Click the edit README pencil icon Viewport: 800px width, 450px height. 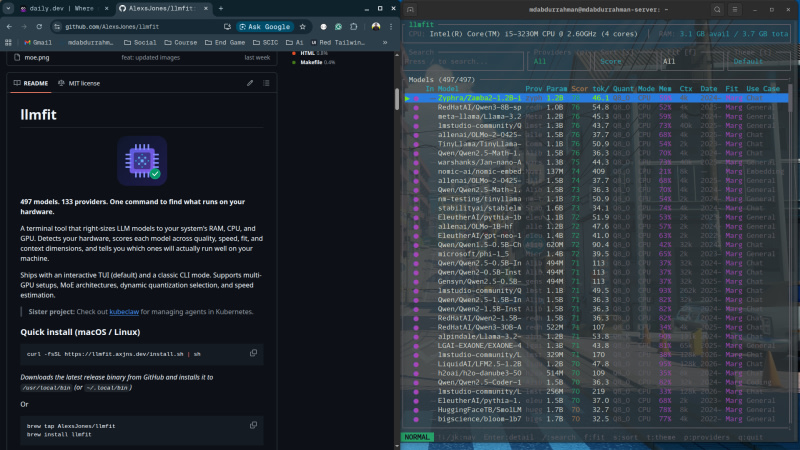(x=251, y=83)
